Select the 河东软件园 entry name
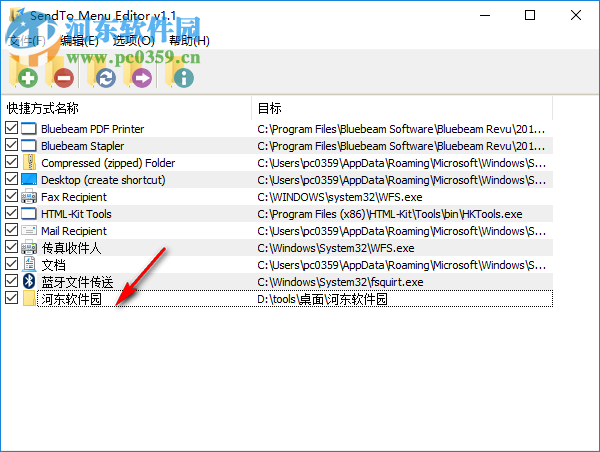 (x=71, y=299)
